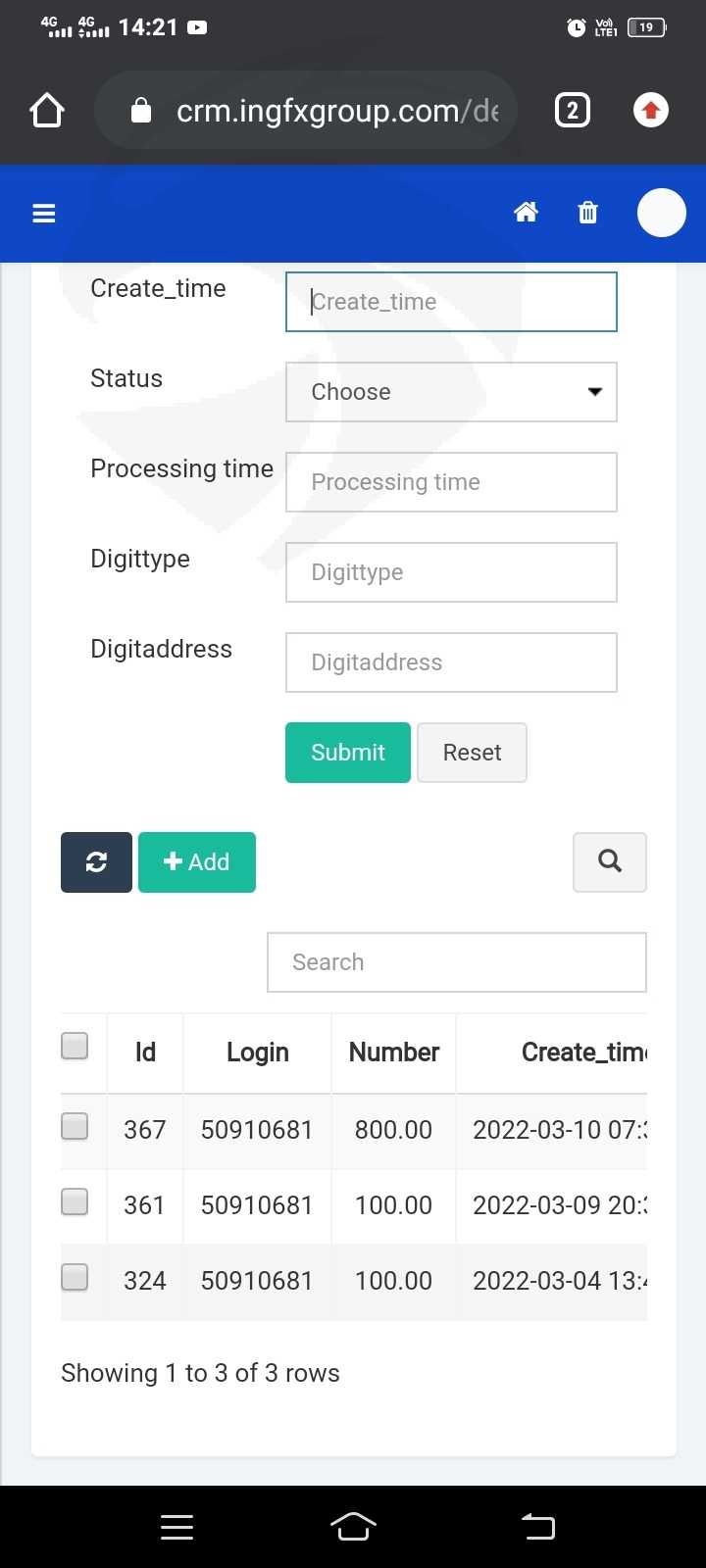Viewport: 706px width, 1568px height.
Task: Focus the Search input field
Action: 457,962
